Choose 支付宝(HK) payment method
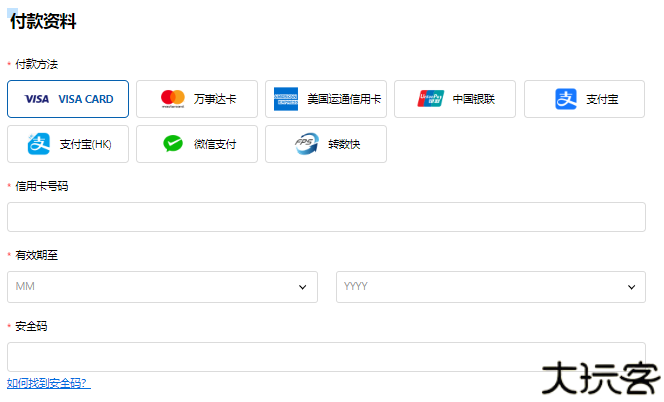The height and width of the screenshot is (402, 664). click(x=68, y=144)
